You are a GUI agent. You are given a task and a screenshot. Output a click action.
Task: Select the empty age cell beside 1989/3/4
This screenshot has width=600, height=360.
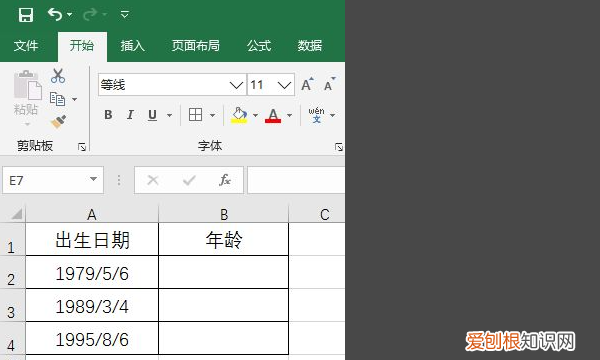(x=223, y=305)
